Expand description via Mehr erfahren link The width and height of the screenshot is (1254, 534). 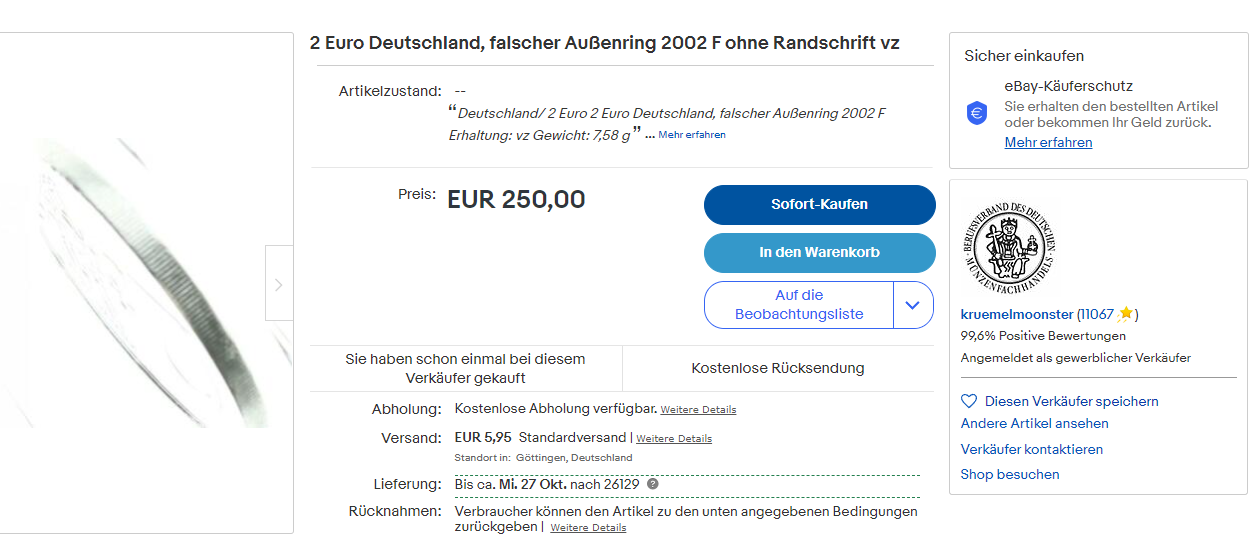(692, 135)
